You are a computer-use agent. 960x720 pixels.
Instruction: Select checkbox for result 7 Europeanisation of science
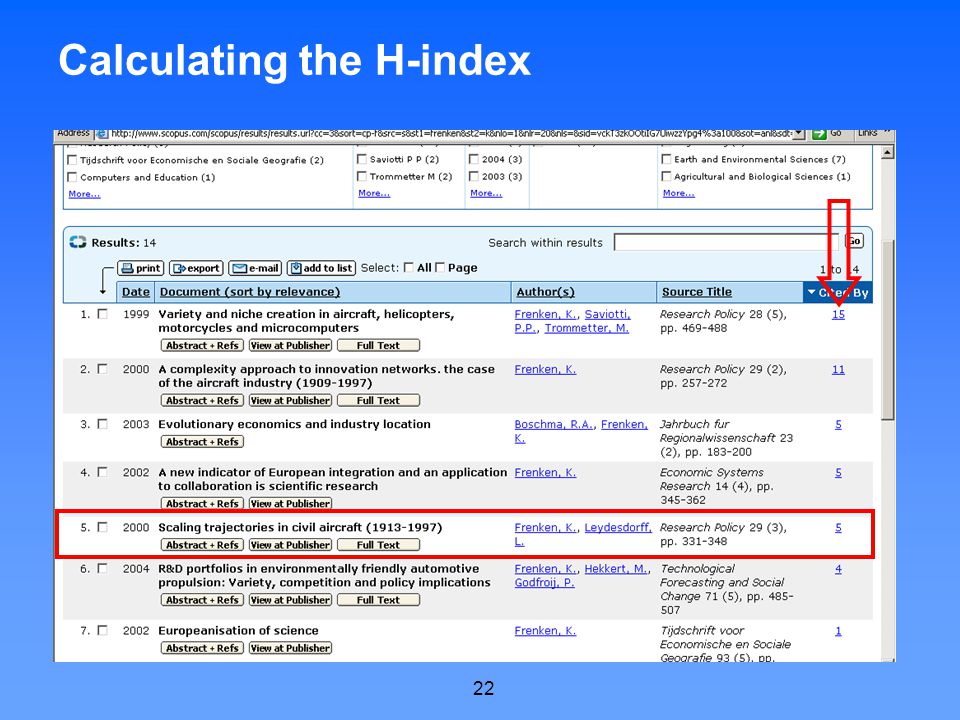tap(103, 630)
